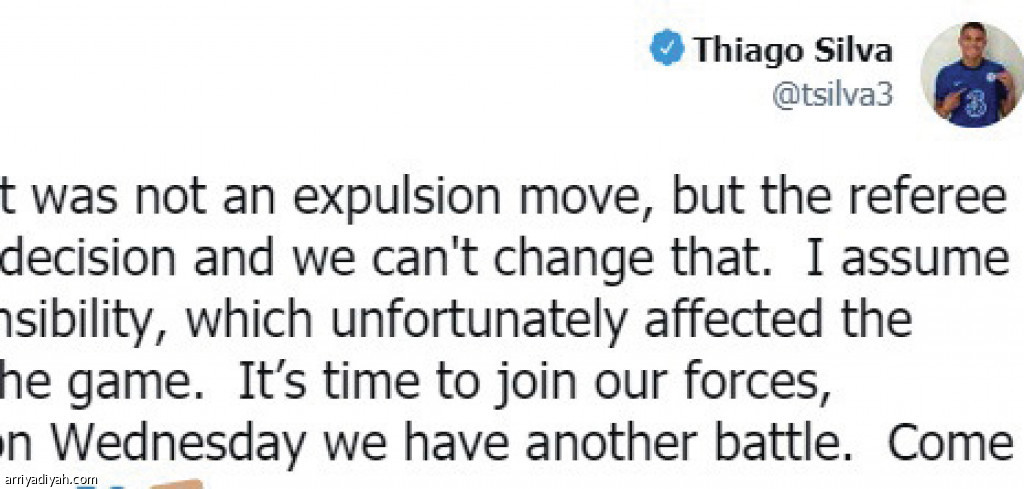This screenshot has width=1024, height=489.
Task: Click the @tsilva3 handle
Action: [831, 96]
